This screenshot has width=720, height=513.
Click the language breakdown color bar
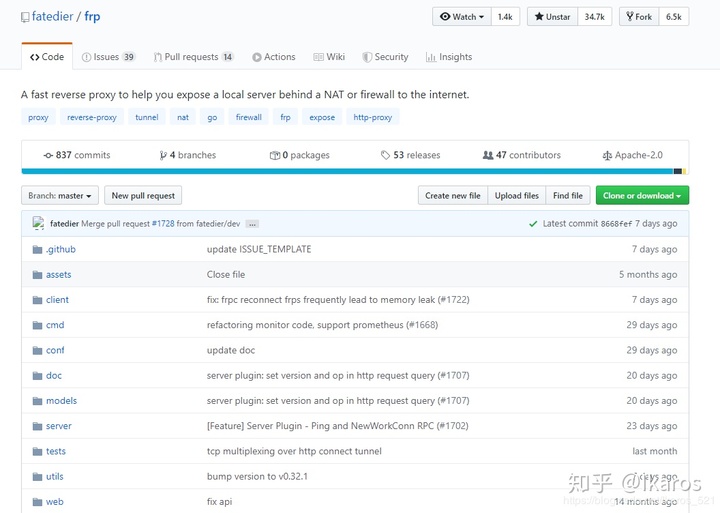[x=354, y=171]
